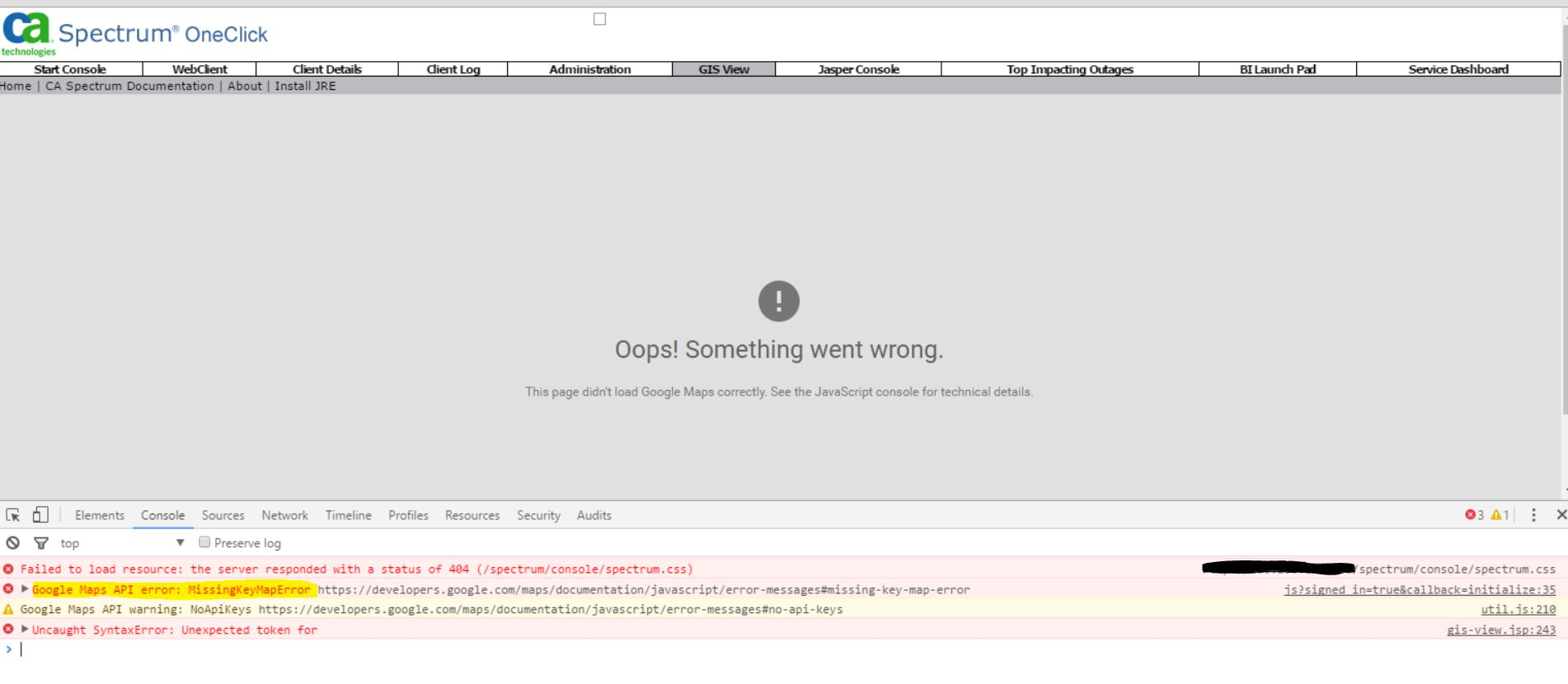Open the Administration tab
1568x684 pixels.
tap(590, 69)
